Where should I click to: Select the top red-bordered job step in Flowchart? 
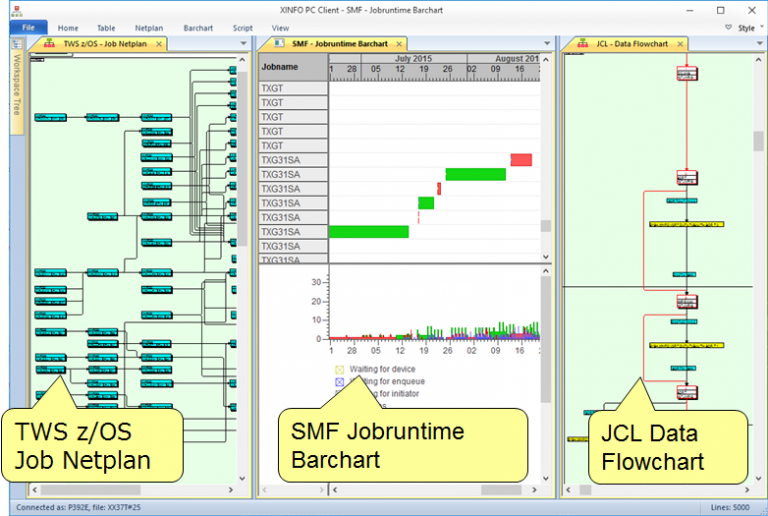(687, 73)
